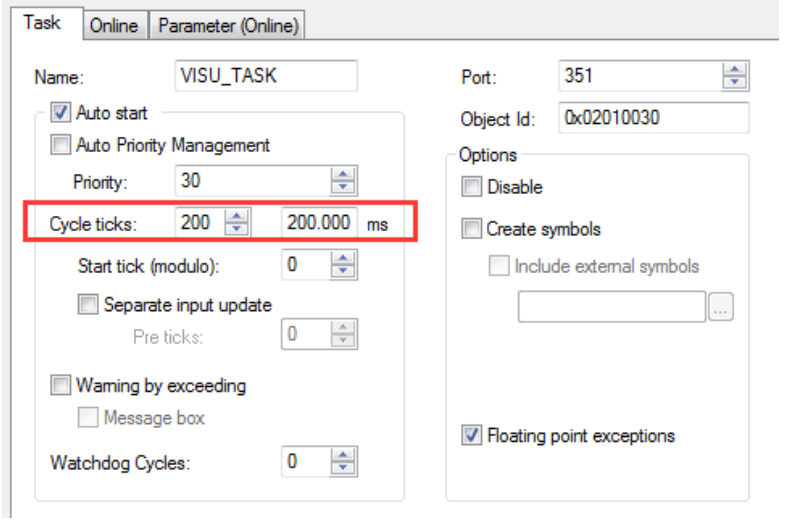This screenshot has width=812, height=520.
Task: Increase Watchdog Cycles with up arrow
Action: [343, 455]
